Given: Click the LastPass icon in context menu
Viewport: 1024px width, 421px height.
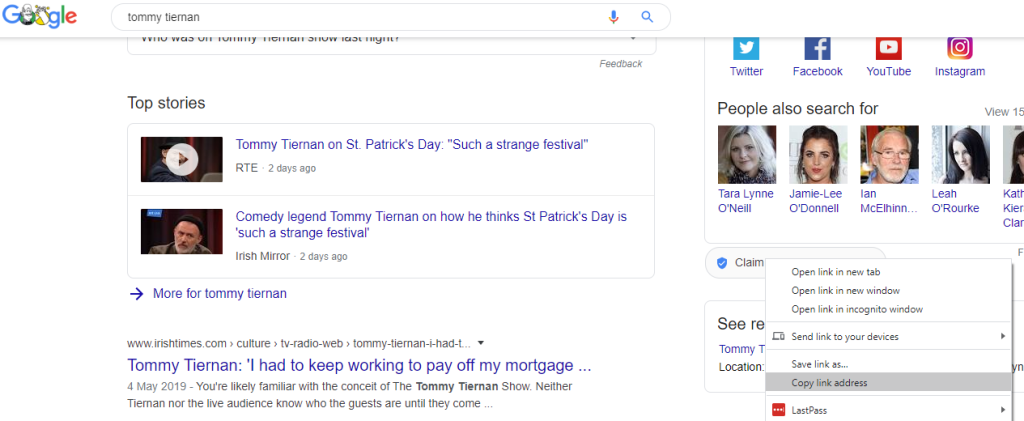Looking at the screenshot, I should [x=779, y=410].
